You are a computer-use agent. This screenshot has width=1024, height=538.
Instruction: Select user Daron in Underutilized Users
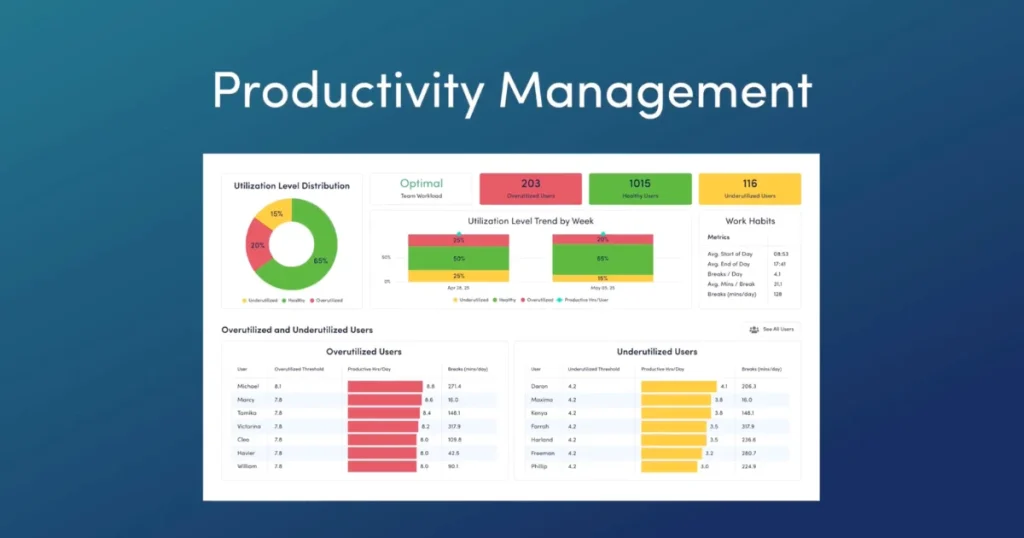click(x=539, y=387)
